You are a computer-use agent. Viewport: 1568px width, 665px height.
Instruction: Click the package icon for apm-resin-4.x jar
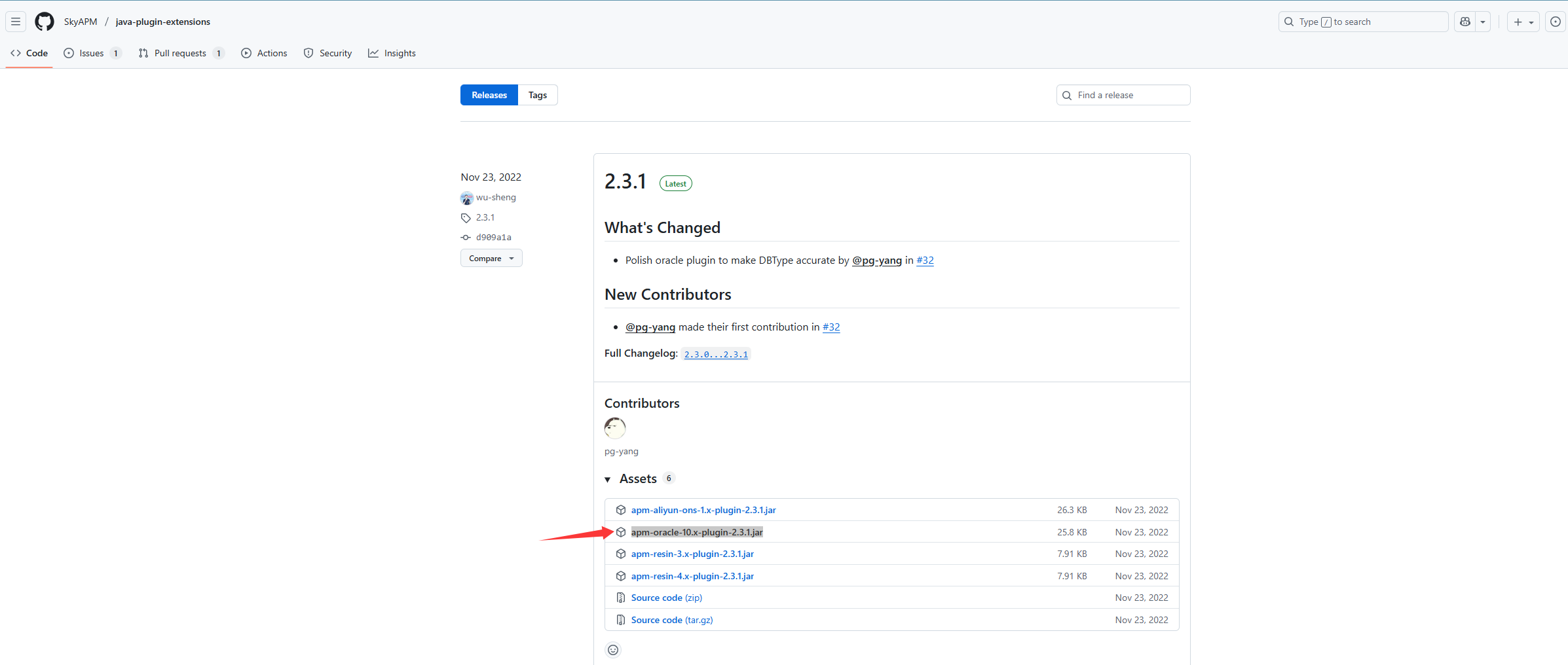(x=621, y=576)
